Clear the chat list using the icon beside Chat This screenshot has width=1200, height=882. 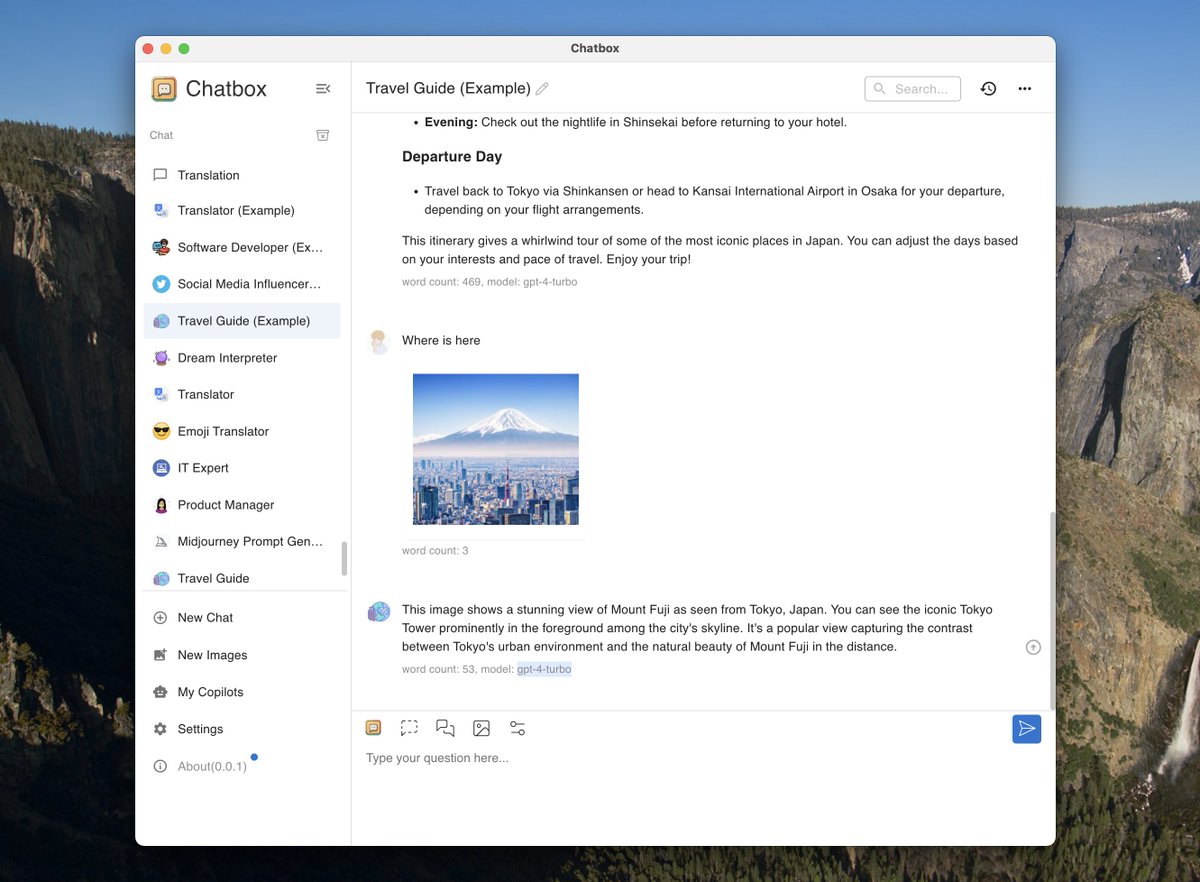point(322,134)
